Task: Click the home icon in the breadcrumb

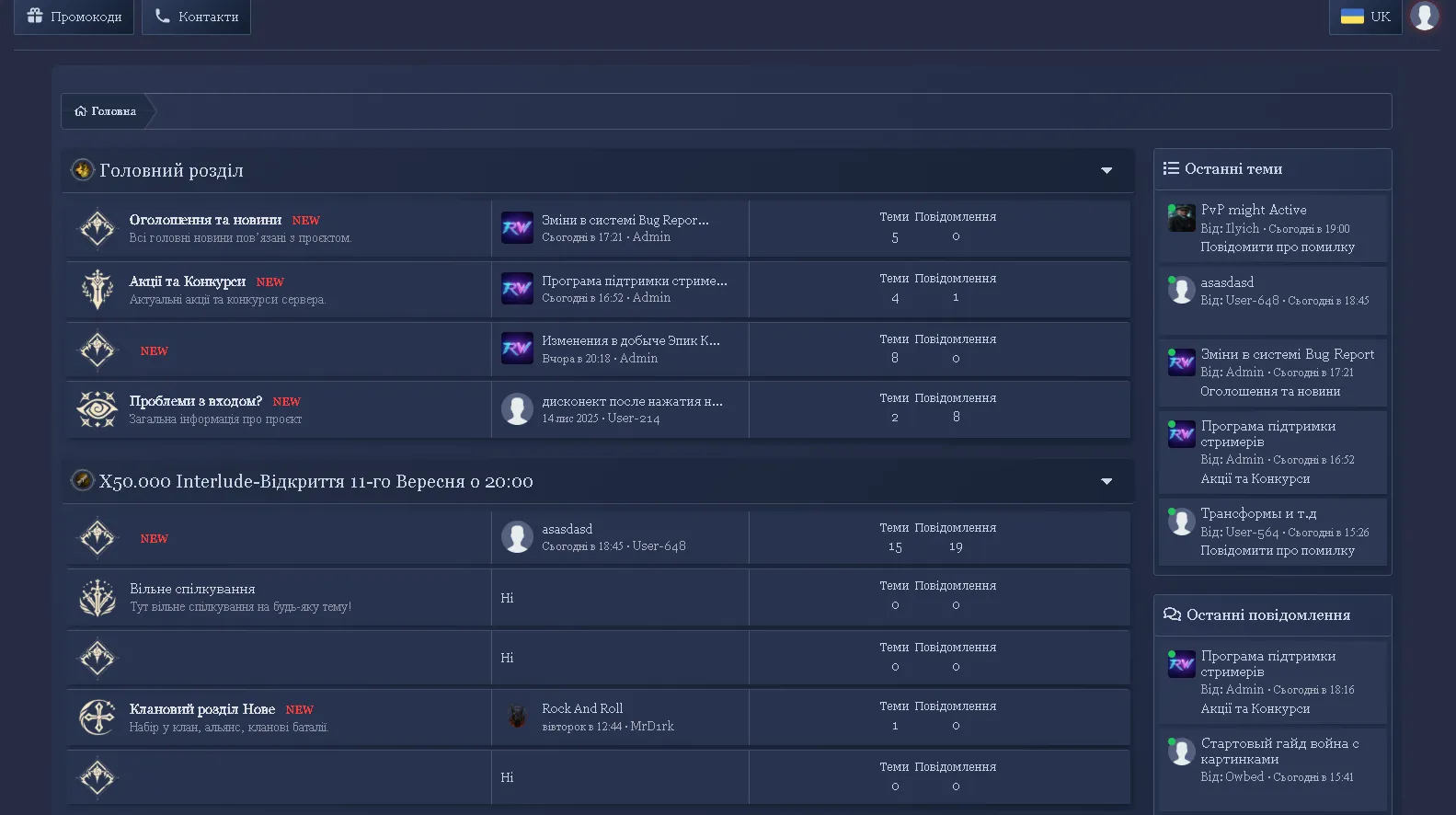Action: click(81, 111)
